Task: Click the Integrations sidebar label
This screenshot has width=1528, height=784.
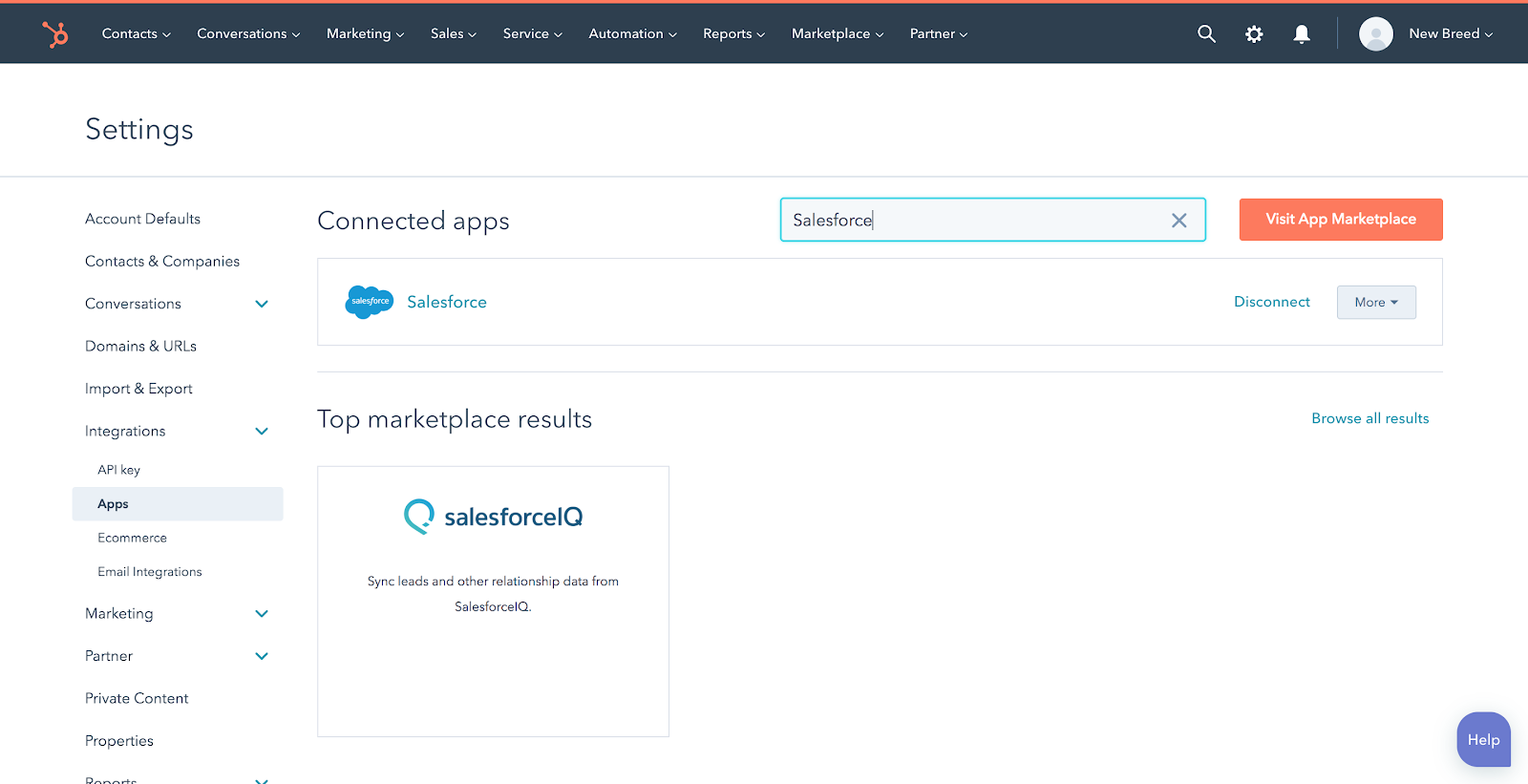Action: pos(125,432)
